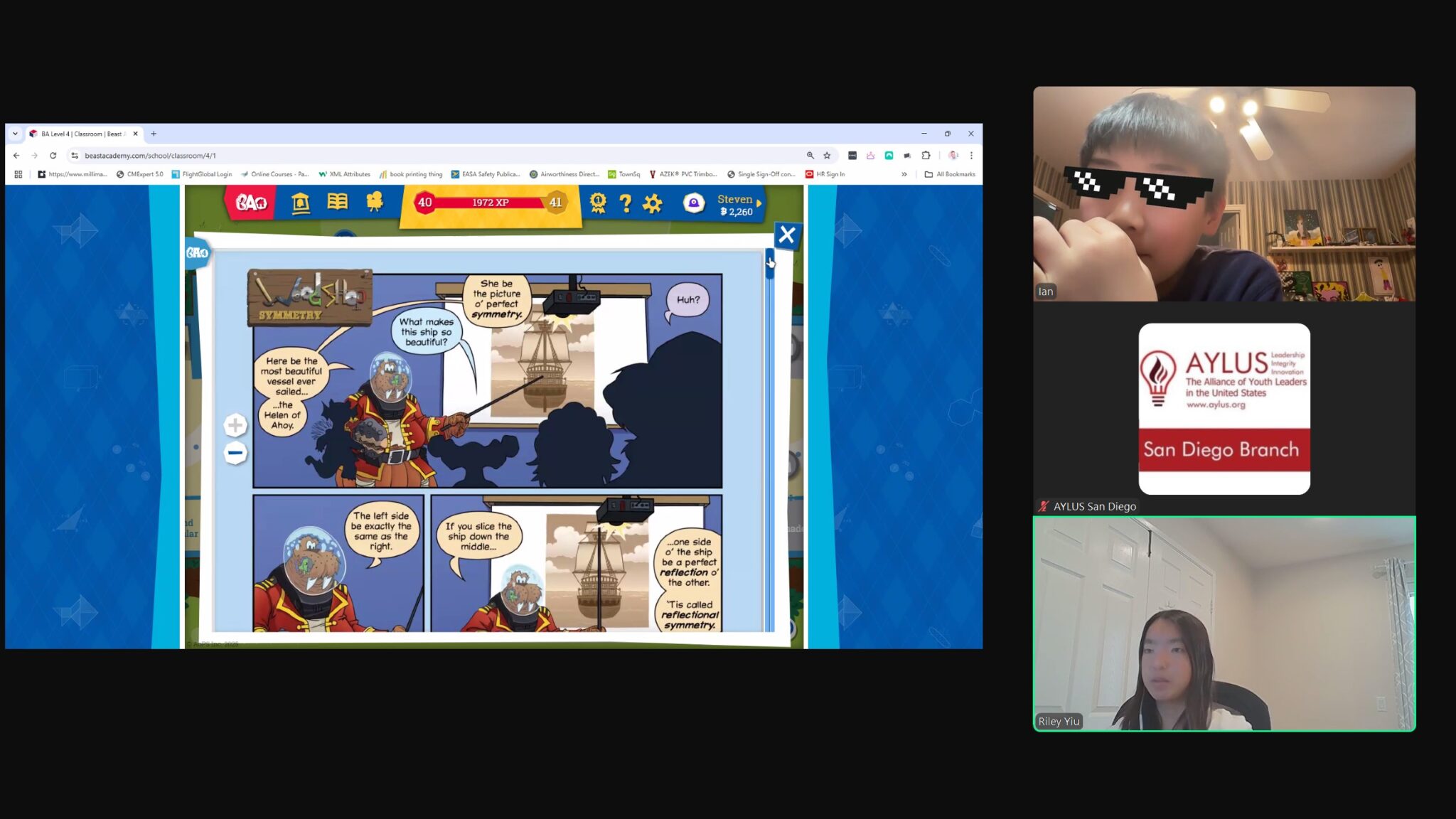Open the book printing thing bookmark
This screenshot has width=1456, height=819.
pos(411,174)
